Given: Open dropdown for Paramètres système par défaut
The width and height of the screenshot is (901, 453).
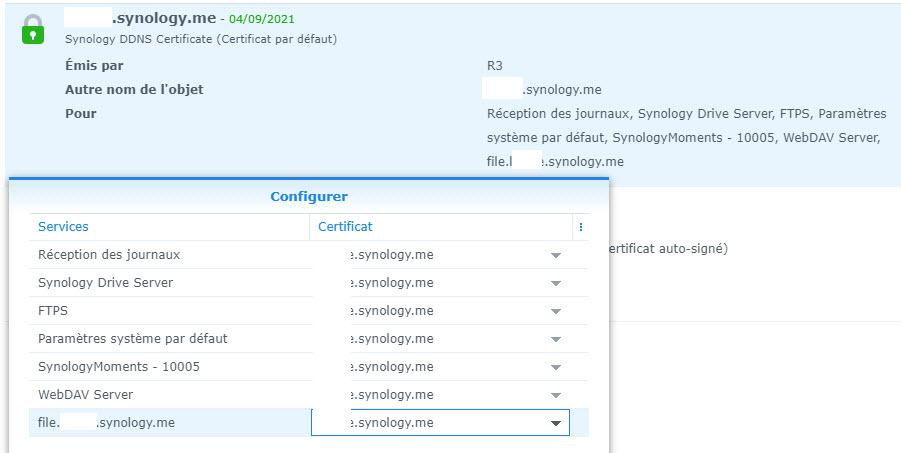Looking at the screenshot, I should [x=556, y=339].
